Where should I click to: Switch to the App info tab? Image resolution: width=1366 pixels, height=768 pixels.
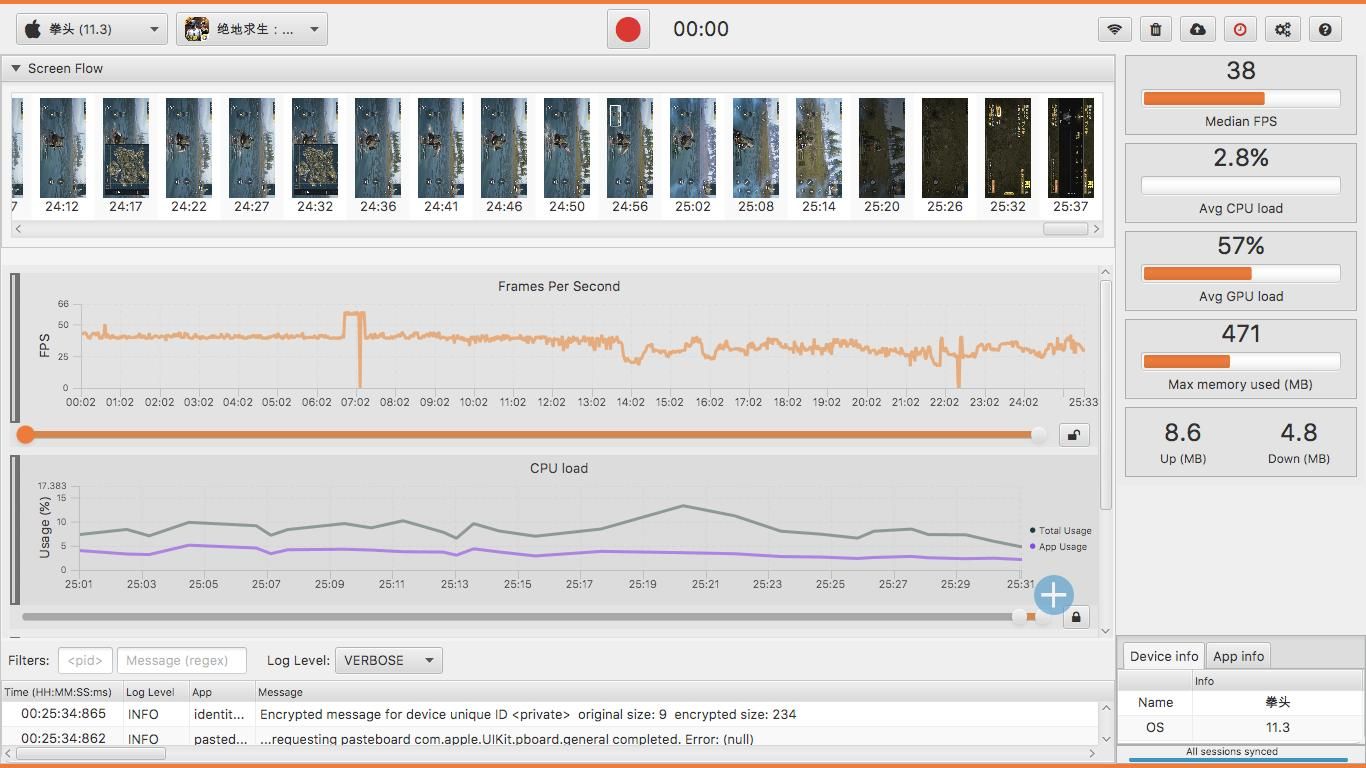click(x=1238, y=656)
